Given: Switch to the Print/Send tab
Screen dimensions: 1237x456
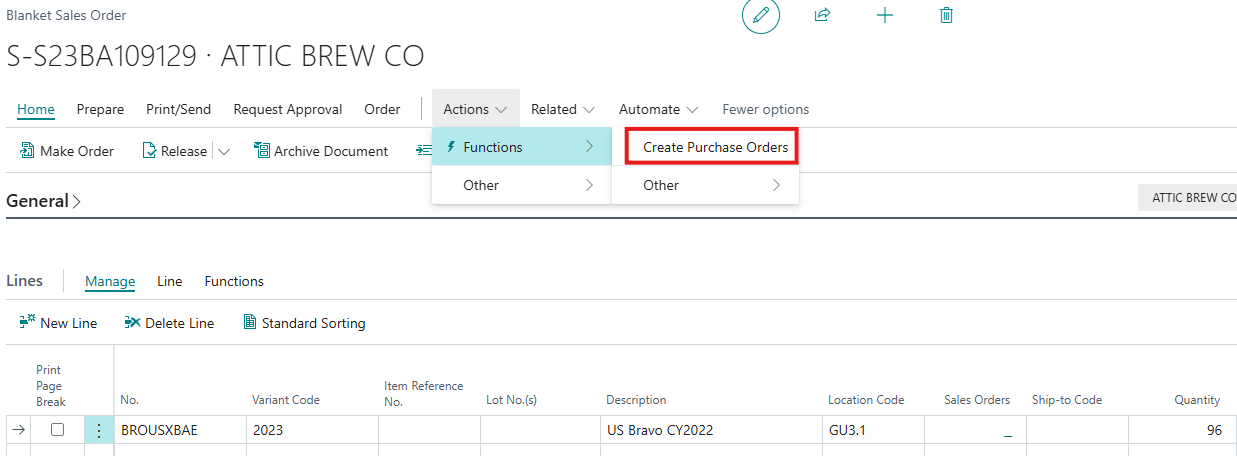Looking at the screenshot, I should (x=179, y=109).
